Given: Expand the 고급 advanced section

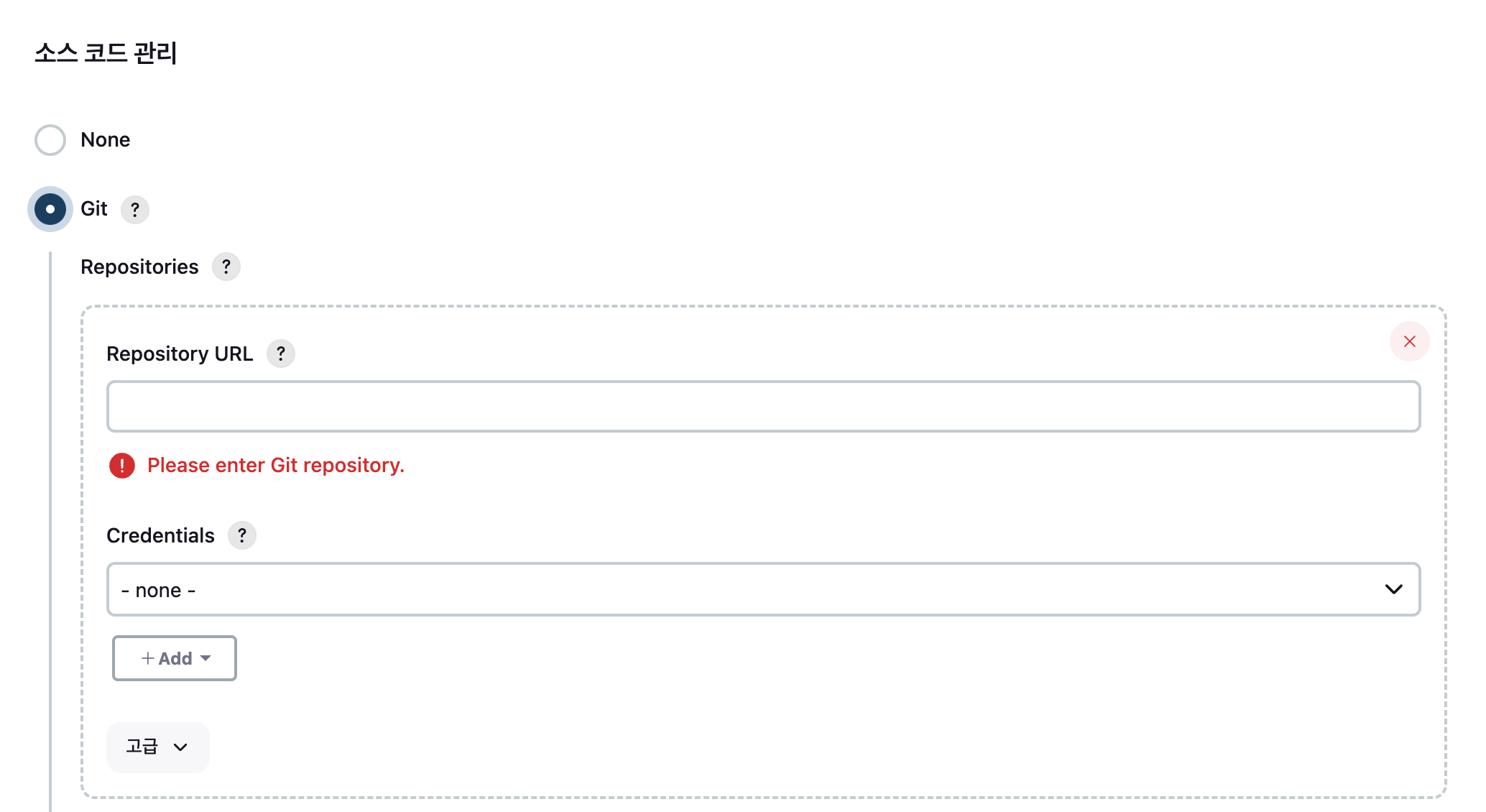Looking at the screenshot, I should pyautogui.click(x=157, y=747).
